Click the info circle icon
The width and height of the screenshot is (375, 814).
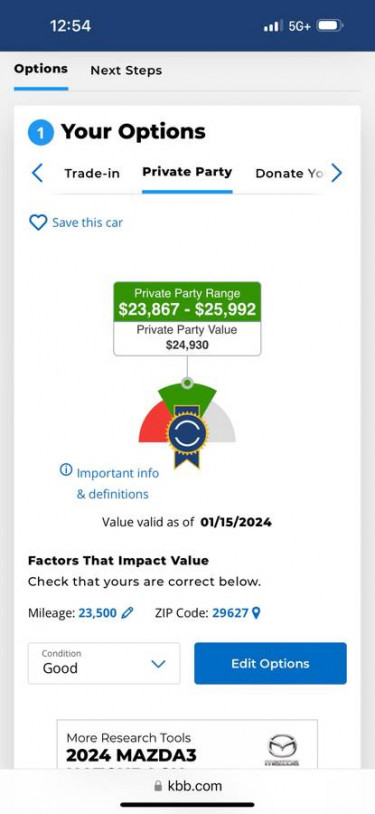(x=66, y=470)
